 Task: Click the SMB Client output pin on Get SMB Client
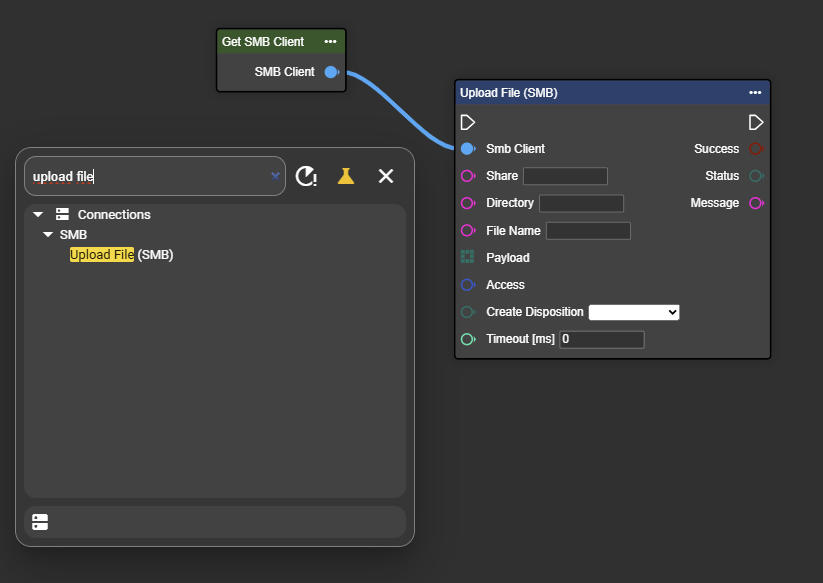pos(332,72)
